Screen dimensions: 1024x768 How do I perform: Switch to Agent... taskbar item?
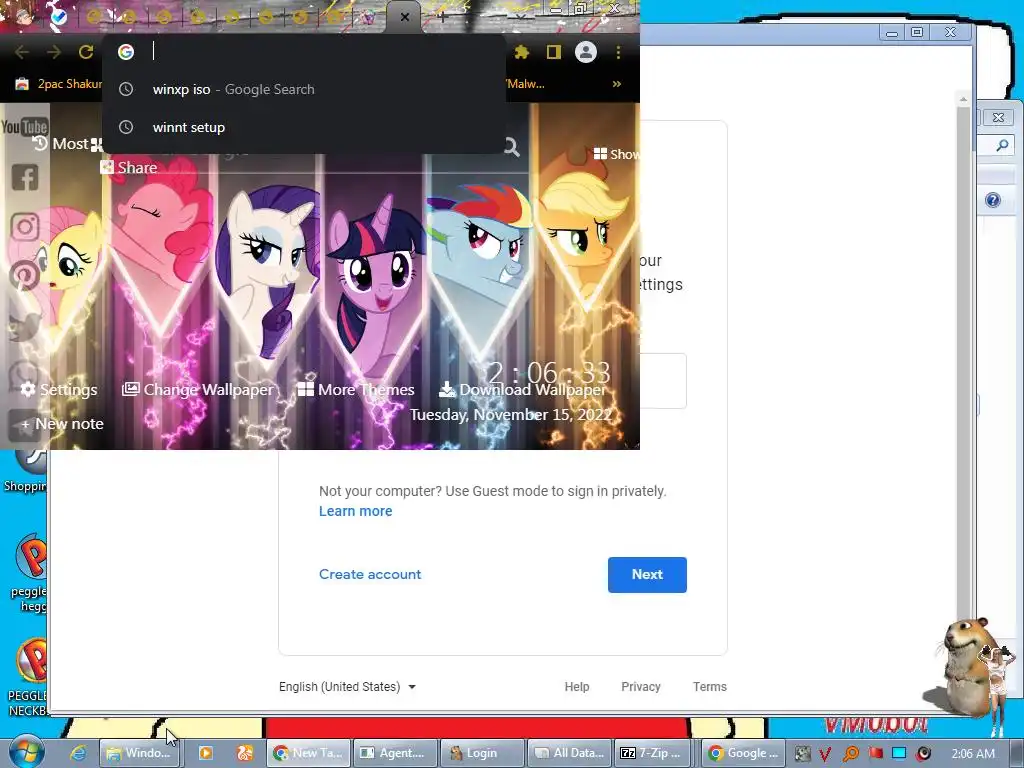[394, 753]
